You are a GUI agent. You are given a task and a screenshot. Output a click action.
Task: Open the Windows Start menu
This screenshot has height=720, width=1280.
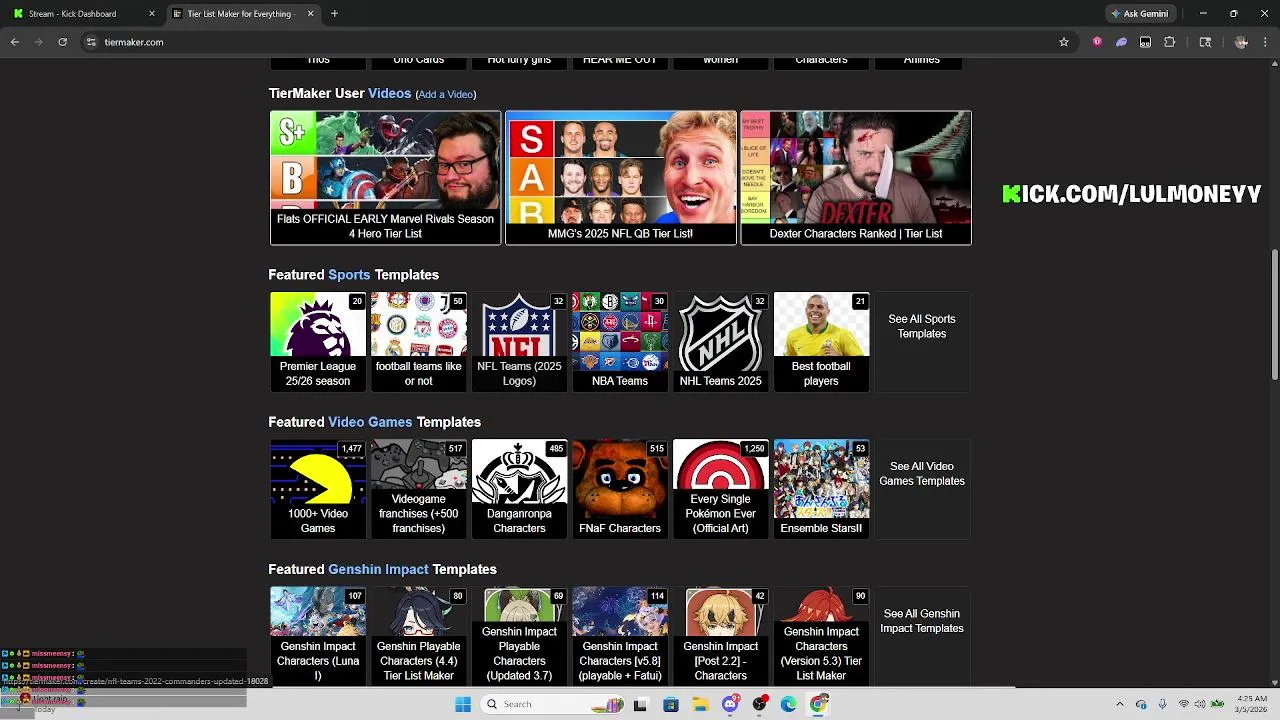(463, 704)
